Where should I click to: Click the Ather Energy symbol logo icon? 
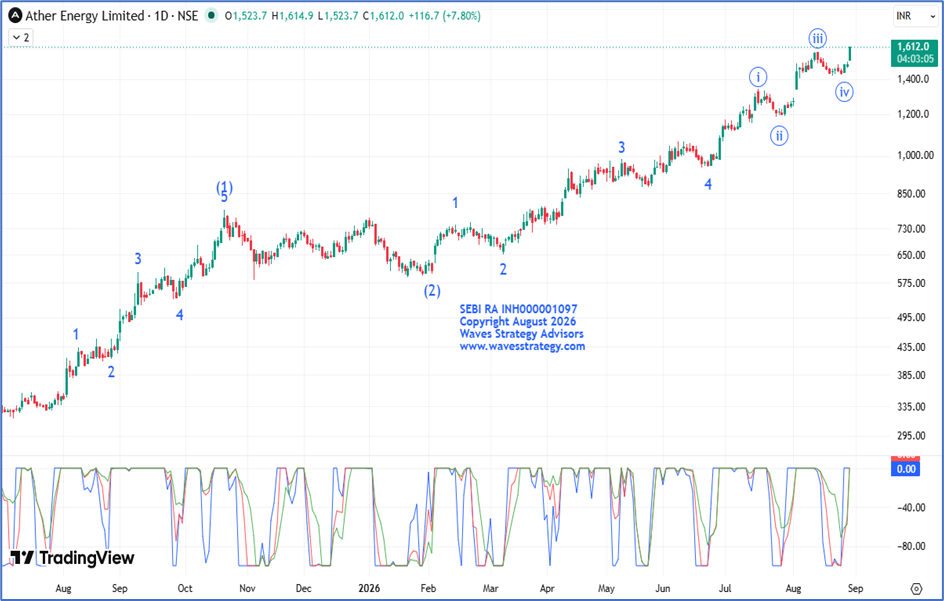click(15, 16)
